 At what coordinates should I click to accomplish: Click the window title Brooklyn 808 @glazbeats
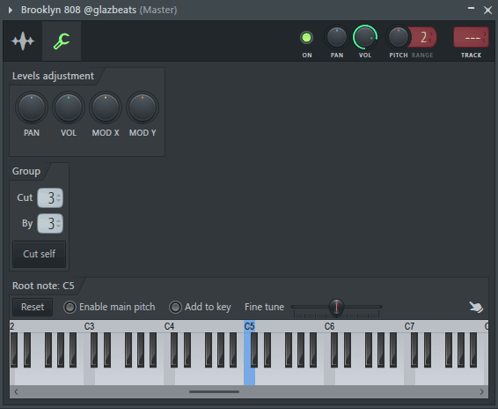[x=79, y=10]
